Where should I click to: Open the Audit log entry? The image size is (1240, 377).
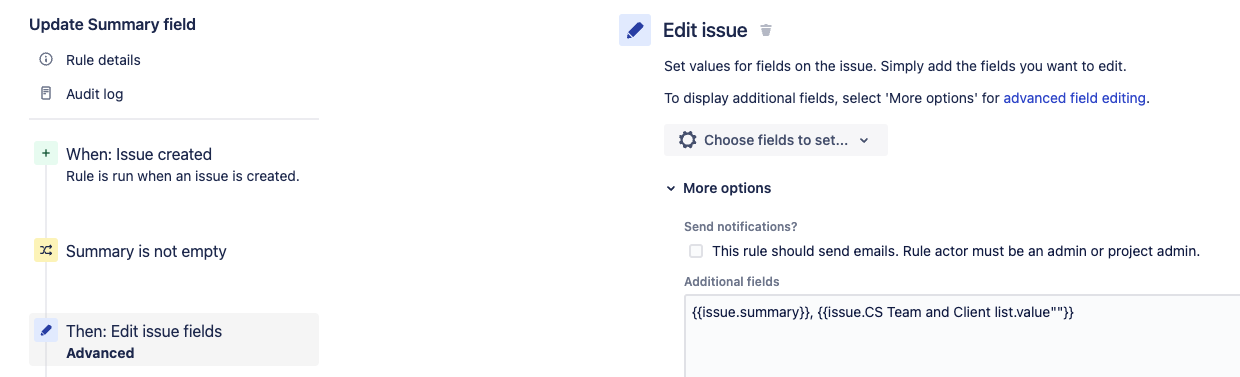(x=95, y=94)
